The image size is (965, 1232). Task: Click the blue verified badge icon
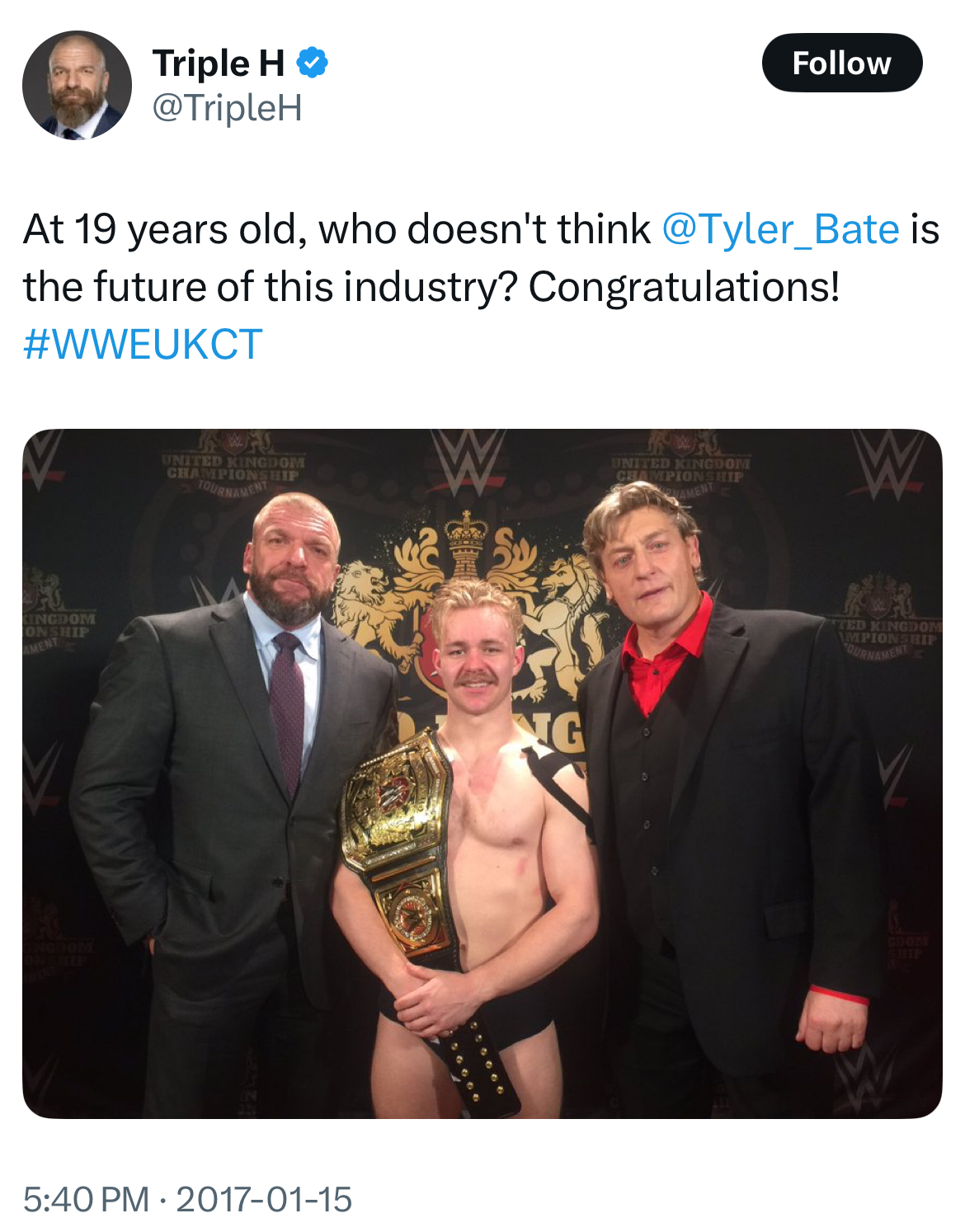[312, 63]
